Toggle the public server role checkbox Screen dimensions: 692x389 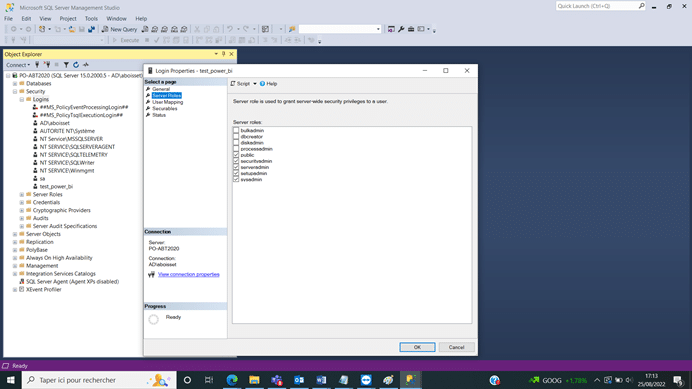[x=236, y=155]
